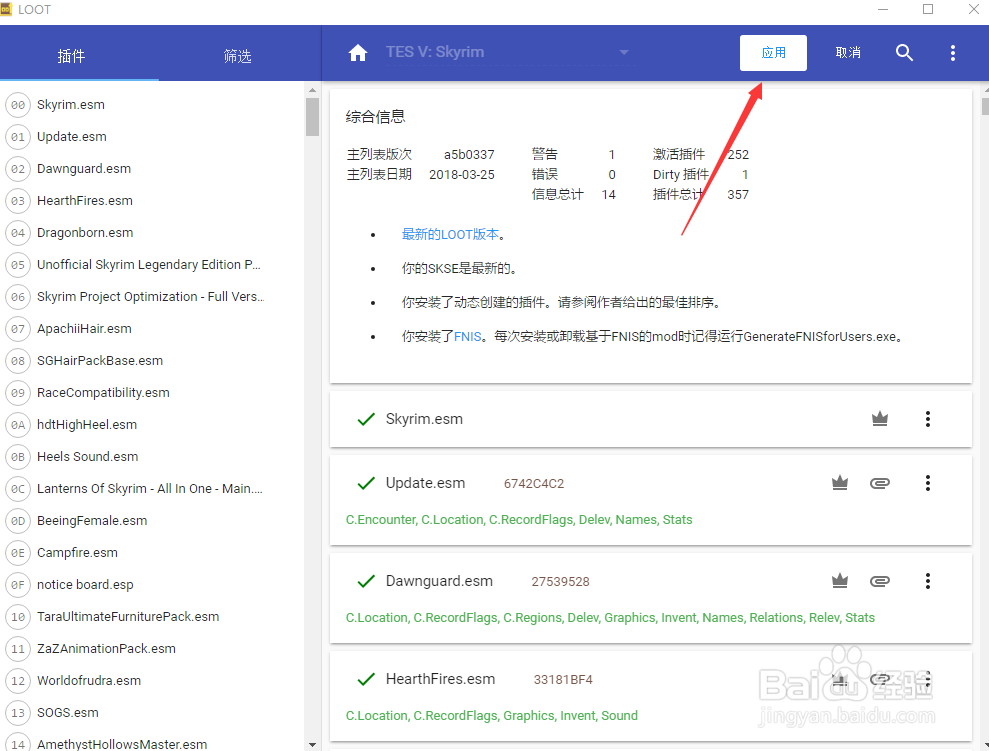Image resolution: width=989 pixels, height=751 pixels.
Task: Select Dragonborn.esm in plugin list
Action: tap(85, 233)
